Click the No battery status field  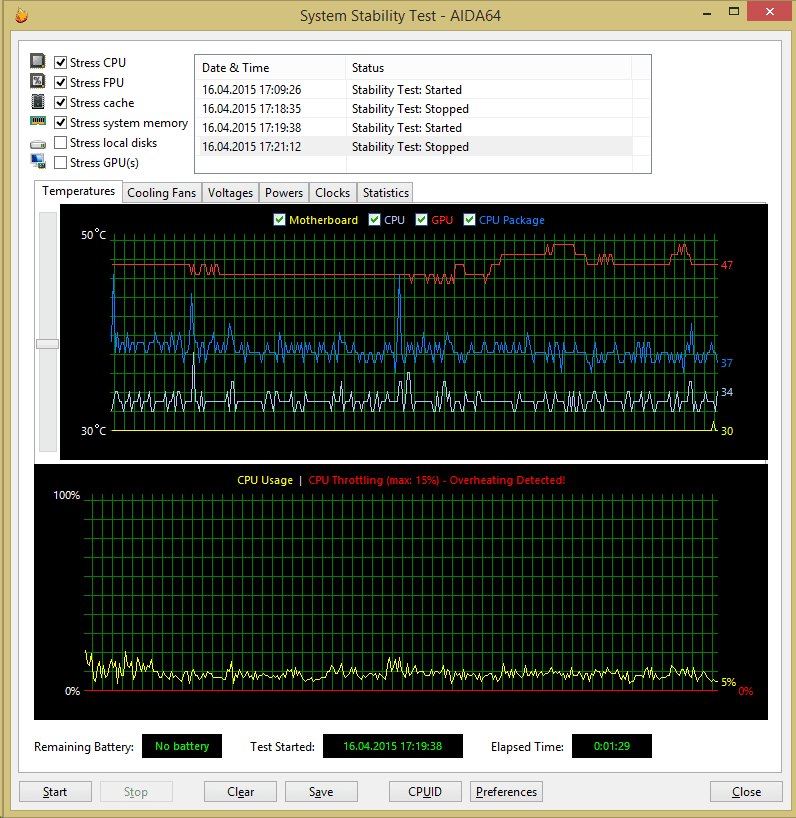(x=182, y=746)
